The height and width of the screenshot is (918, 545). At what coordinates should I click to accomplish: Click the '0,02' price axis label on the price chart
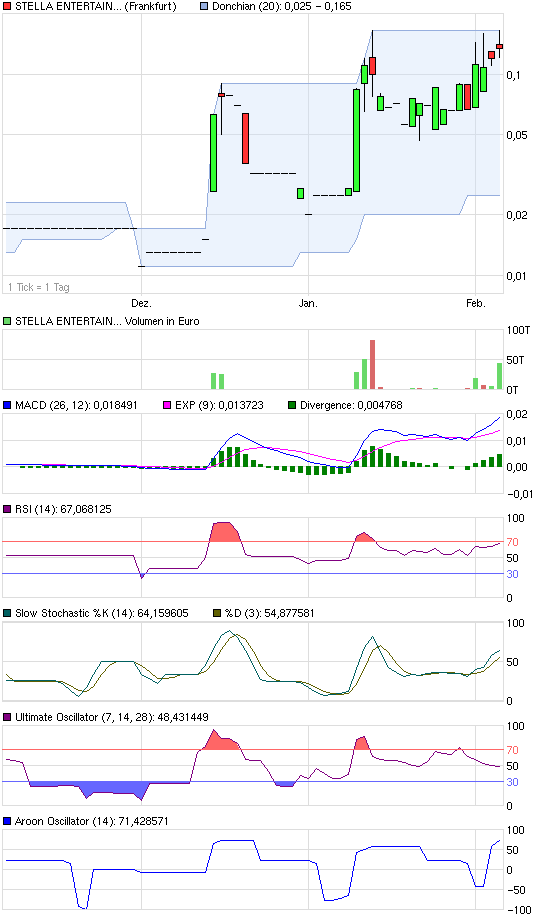516,215
